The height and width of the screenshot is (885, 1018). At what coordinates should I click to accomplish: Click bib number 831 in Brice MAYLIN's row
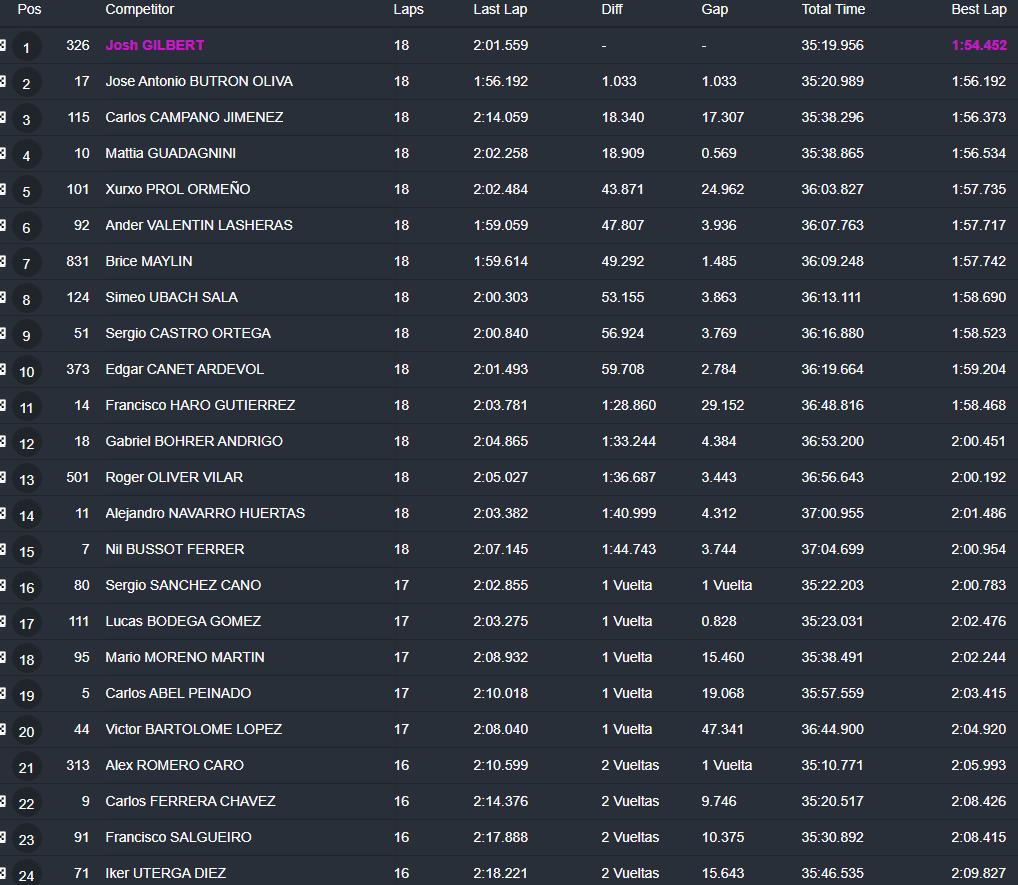[x=77, y=261]
